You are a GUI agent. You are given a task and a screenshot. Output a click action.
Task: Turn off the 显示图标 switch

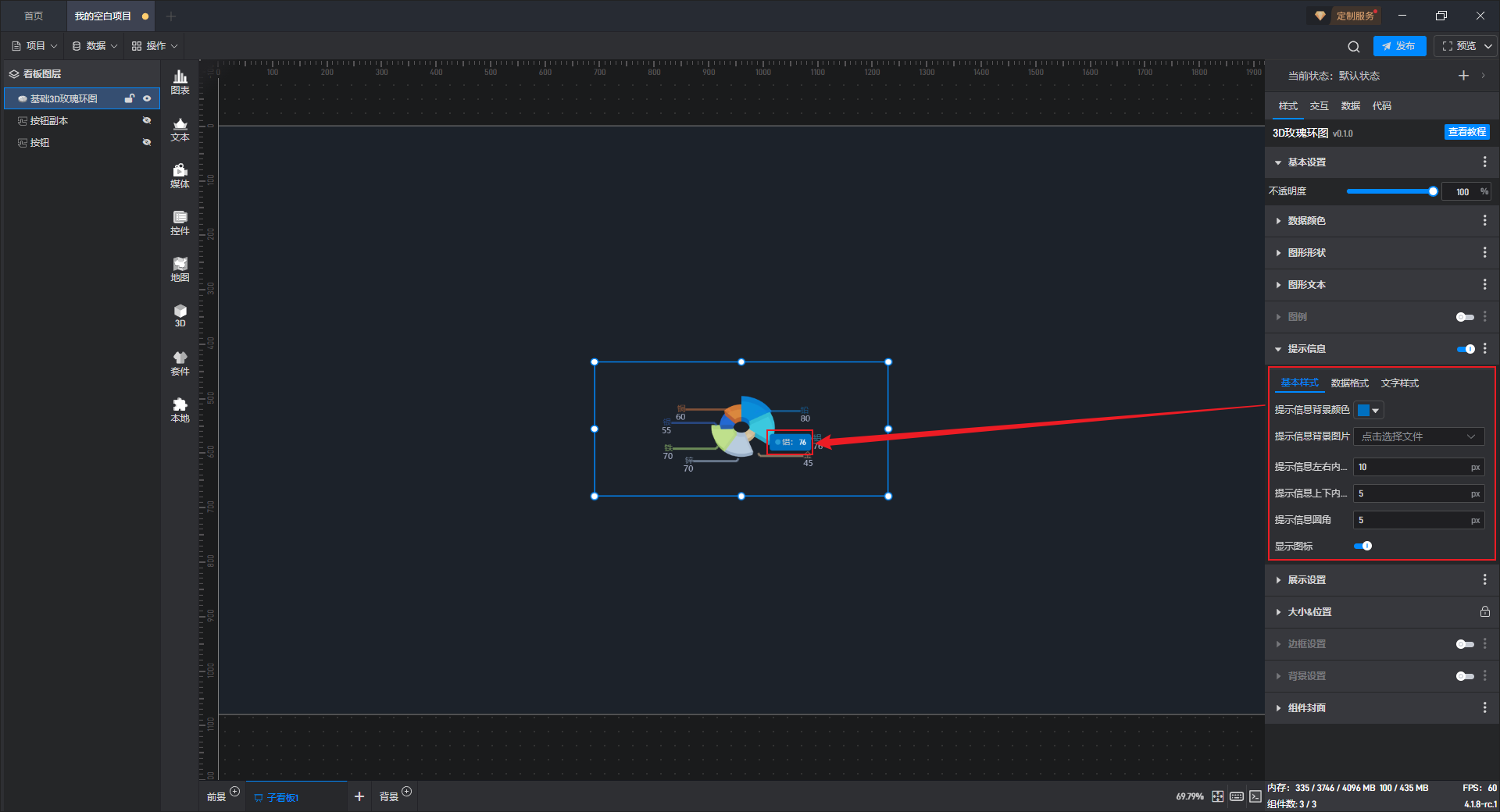pos(1362,546)
